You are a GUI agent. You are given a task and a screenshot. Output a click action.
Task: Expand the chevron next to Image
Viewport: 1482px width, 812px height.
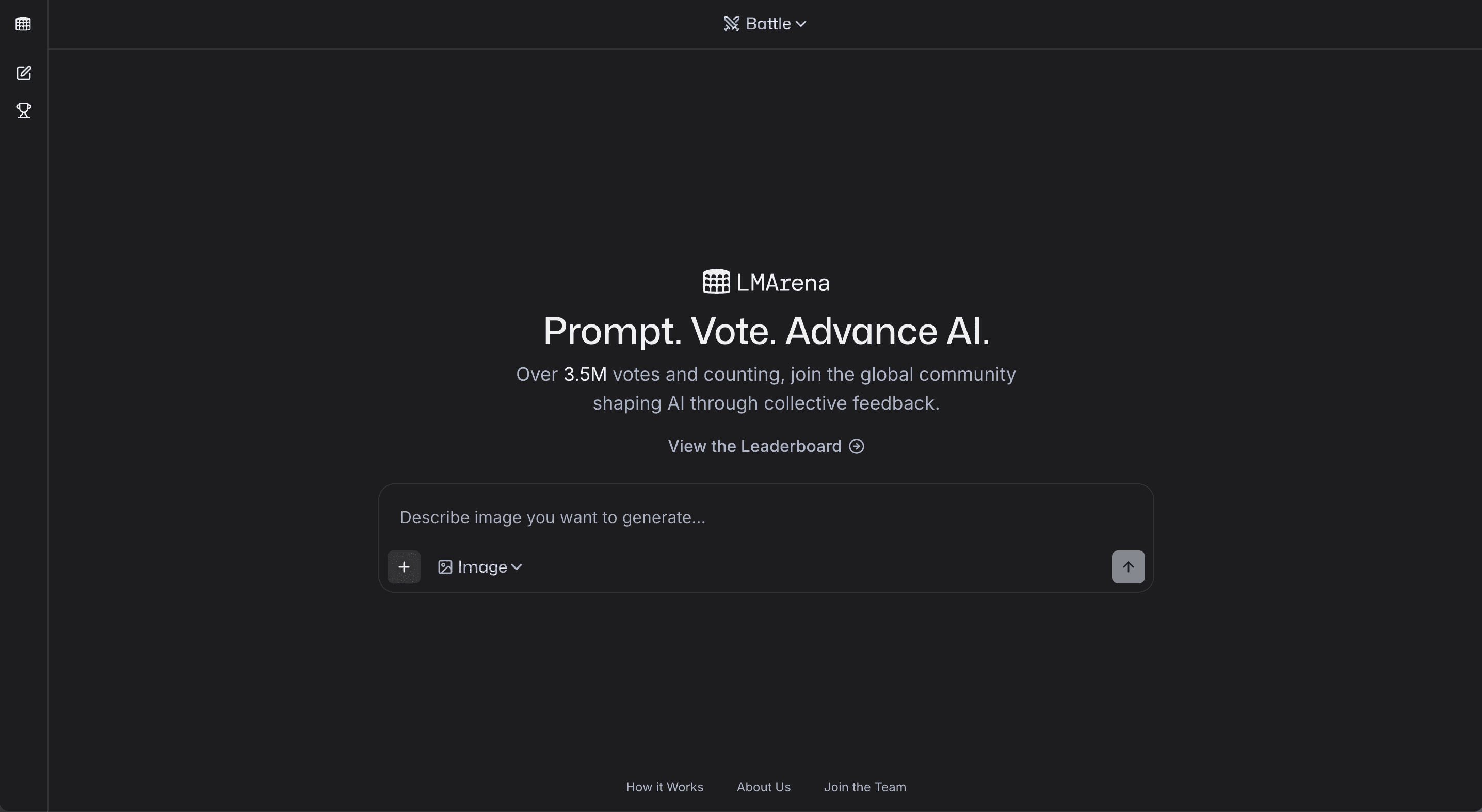click(x=516, y=567)
